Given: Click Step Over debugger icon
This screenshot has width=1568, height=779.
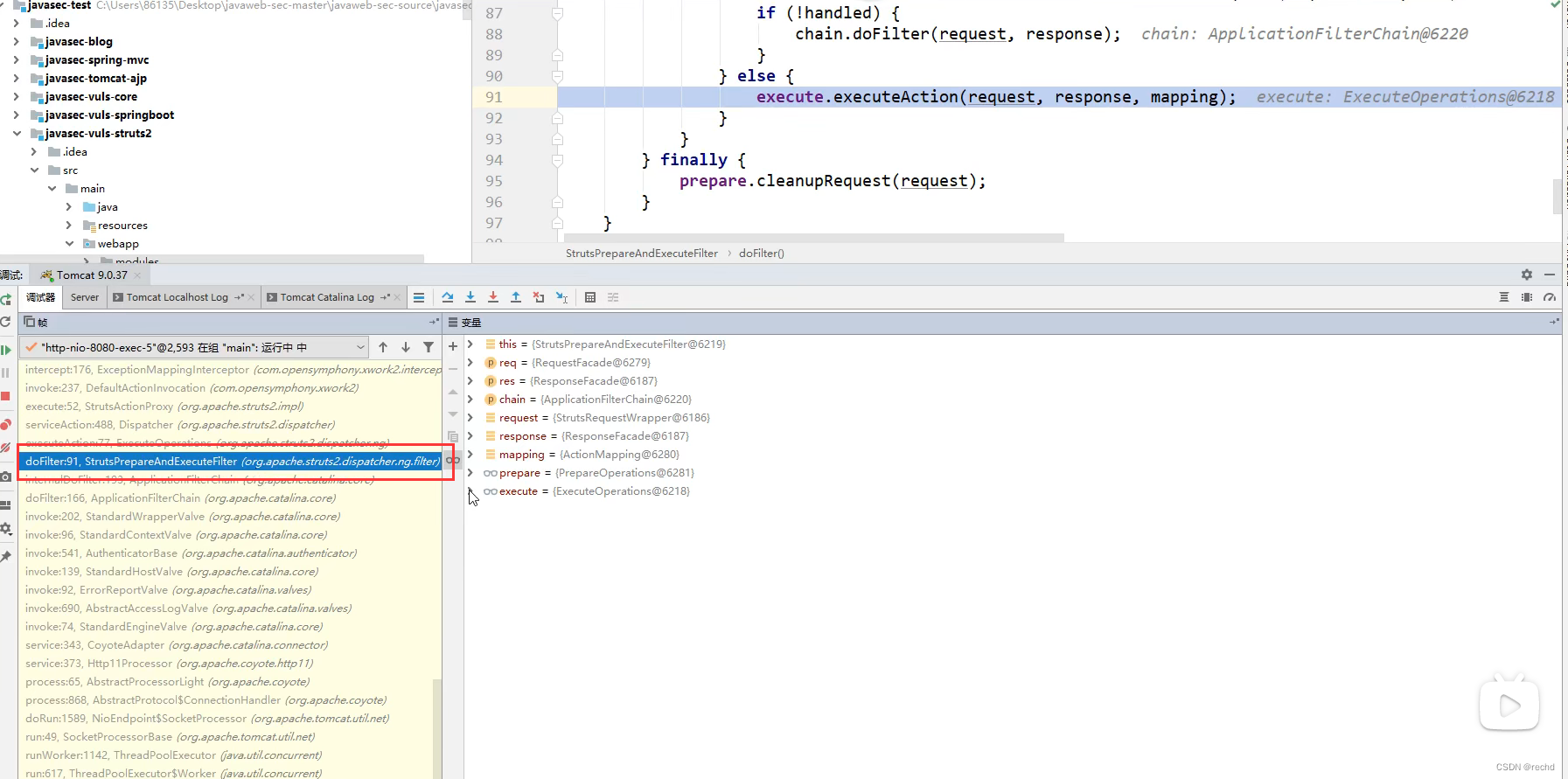Looking at the screenshot, I should (x=448, y=297).
